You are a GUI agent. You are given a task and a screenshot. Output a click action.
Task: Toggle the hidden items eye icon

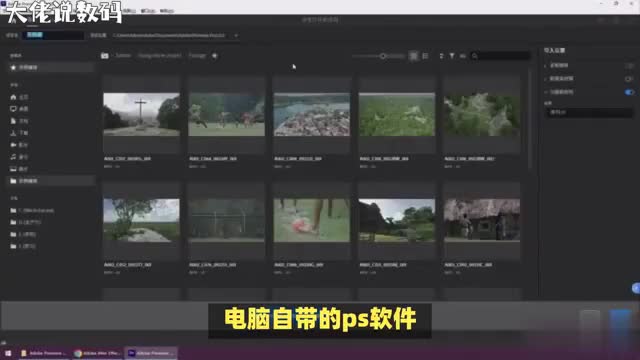[463, 56]
